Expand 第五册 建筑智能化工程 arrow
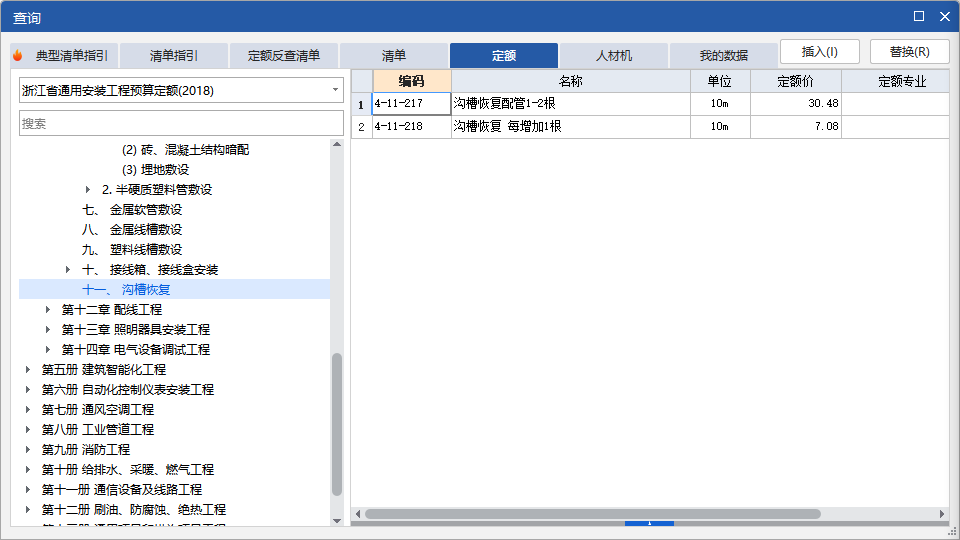The image size is (960, 540). [28, 370]
